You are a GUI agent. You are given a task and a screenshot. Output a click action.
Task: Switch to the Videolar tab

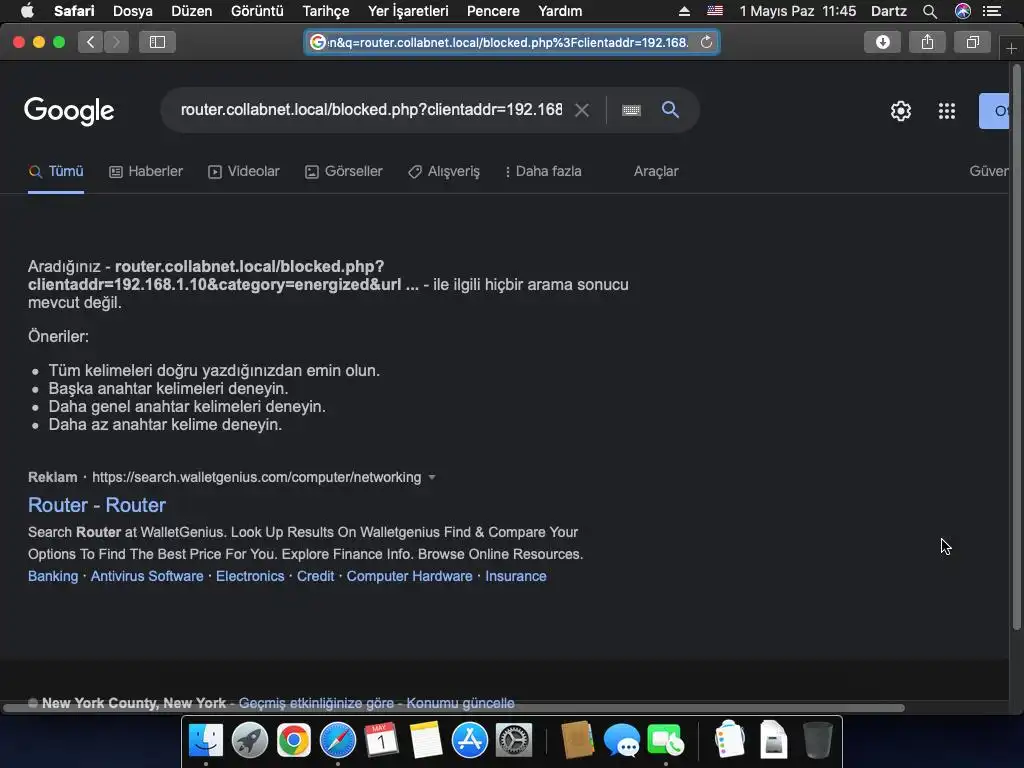244,172
